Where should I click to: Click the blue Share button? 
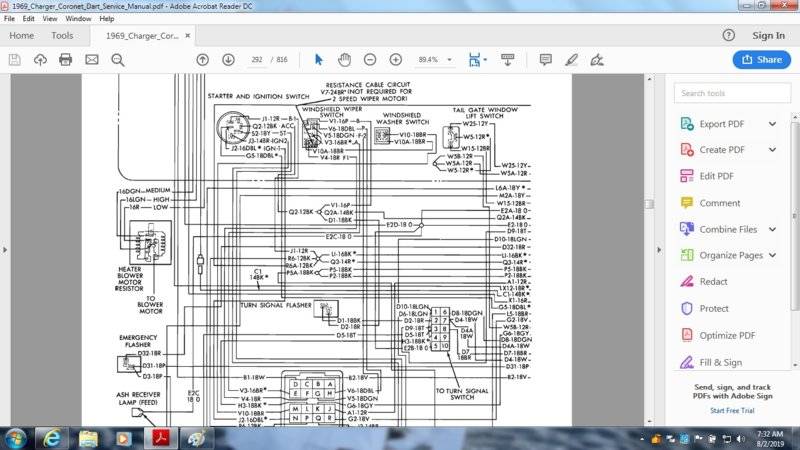(x=762, y=60)
